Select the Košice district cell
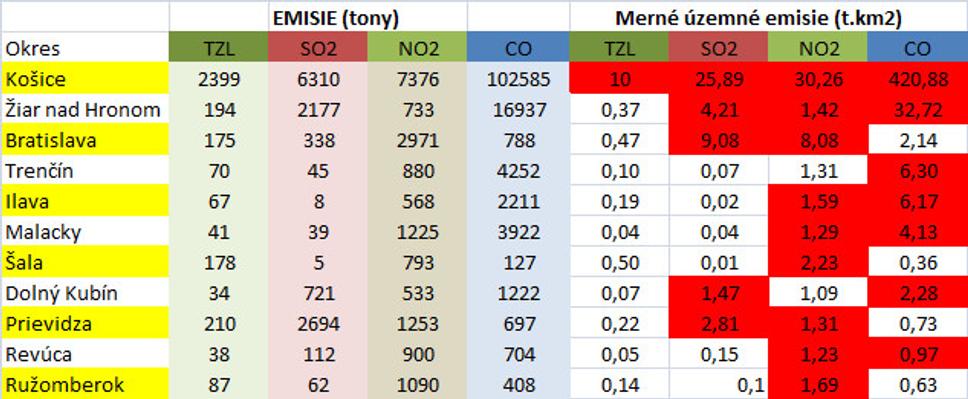The width and height of the screenshot is (968, 399). coord(85,79)
